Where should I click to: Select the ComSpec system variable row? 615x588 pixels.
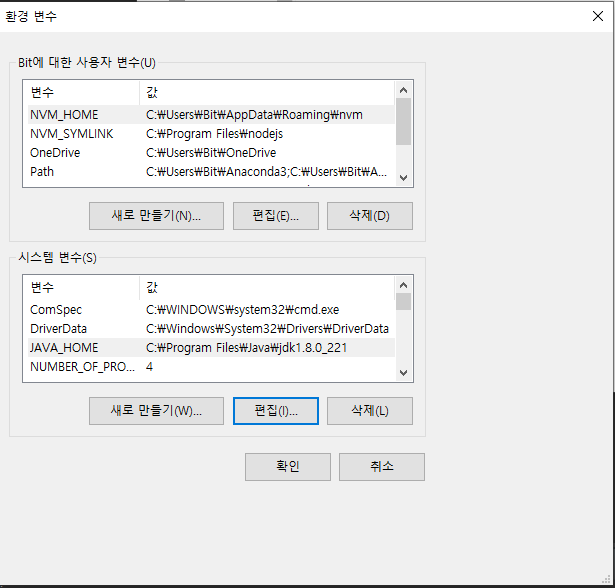[x=211, y=309]
